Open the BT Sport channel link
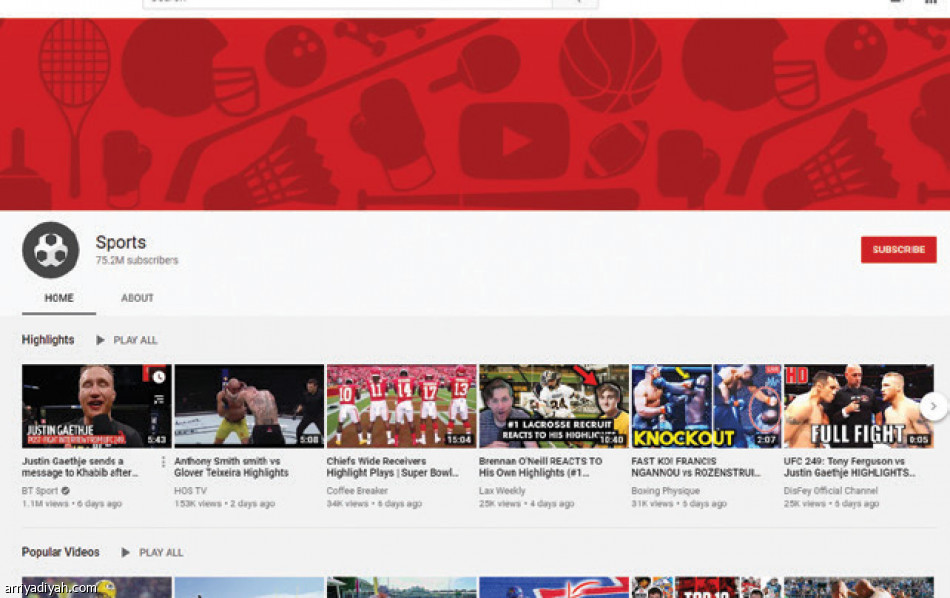 (x=41, y=491)
